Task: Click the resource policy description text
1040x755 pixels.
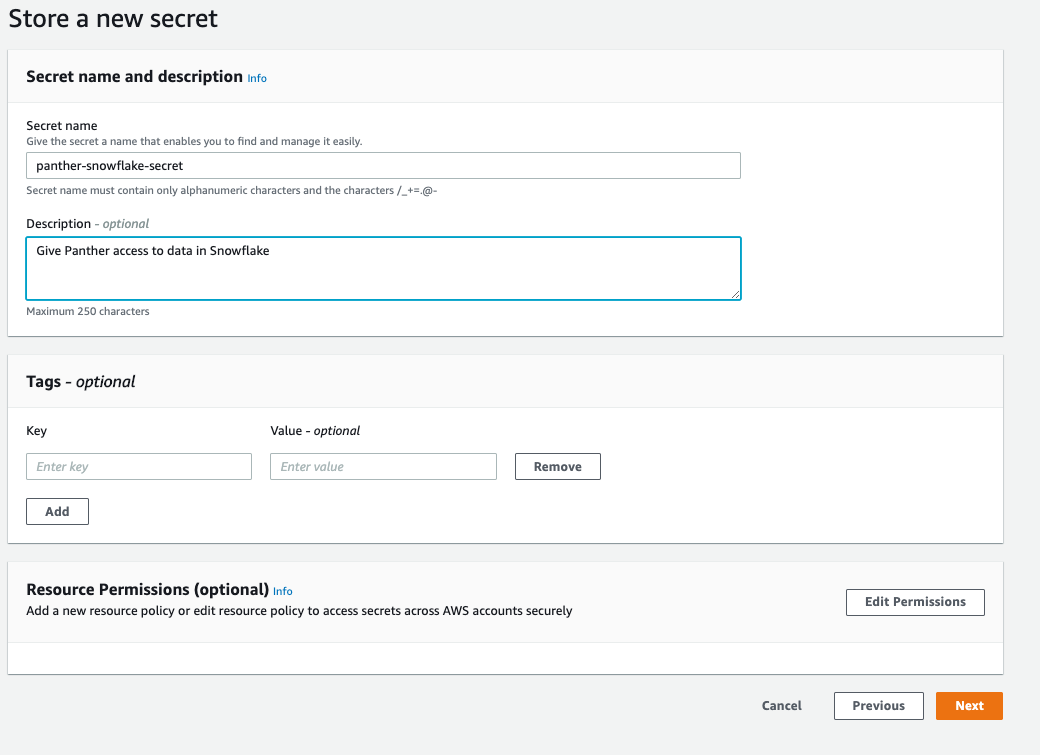Action: [x=299, y=610]
